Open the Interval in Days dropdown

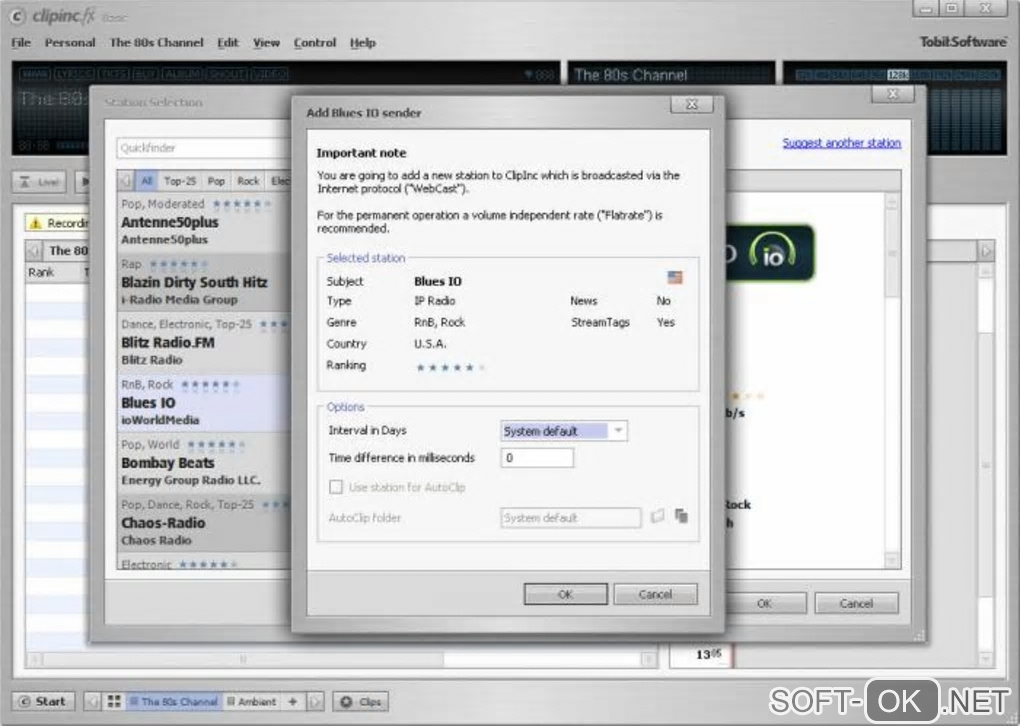[564, 431]
